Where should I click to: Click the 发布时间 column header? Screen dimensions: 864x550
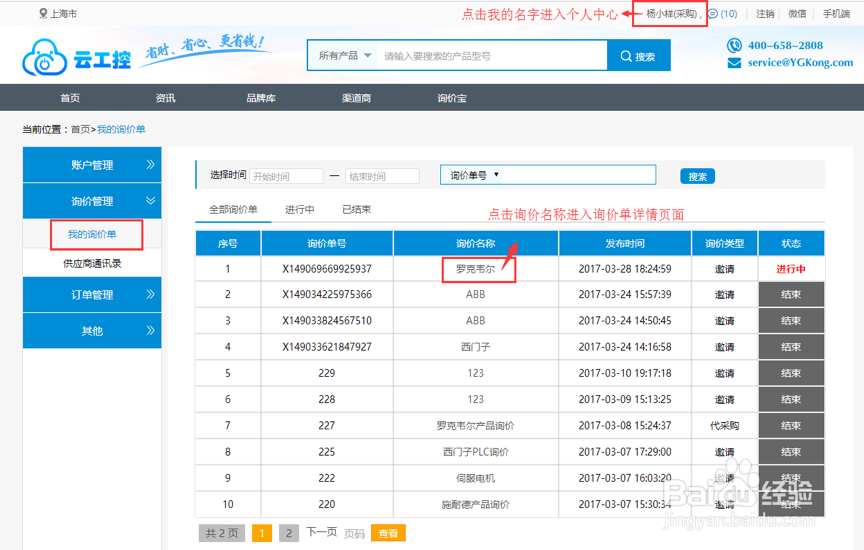(x=624, y=243)
